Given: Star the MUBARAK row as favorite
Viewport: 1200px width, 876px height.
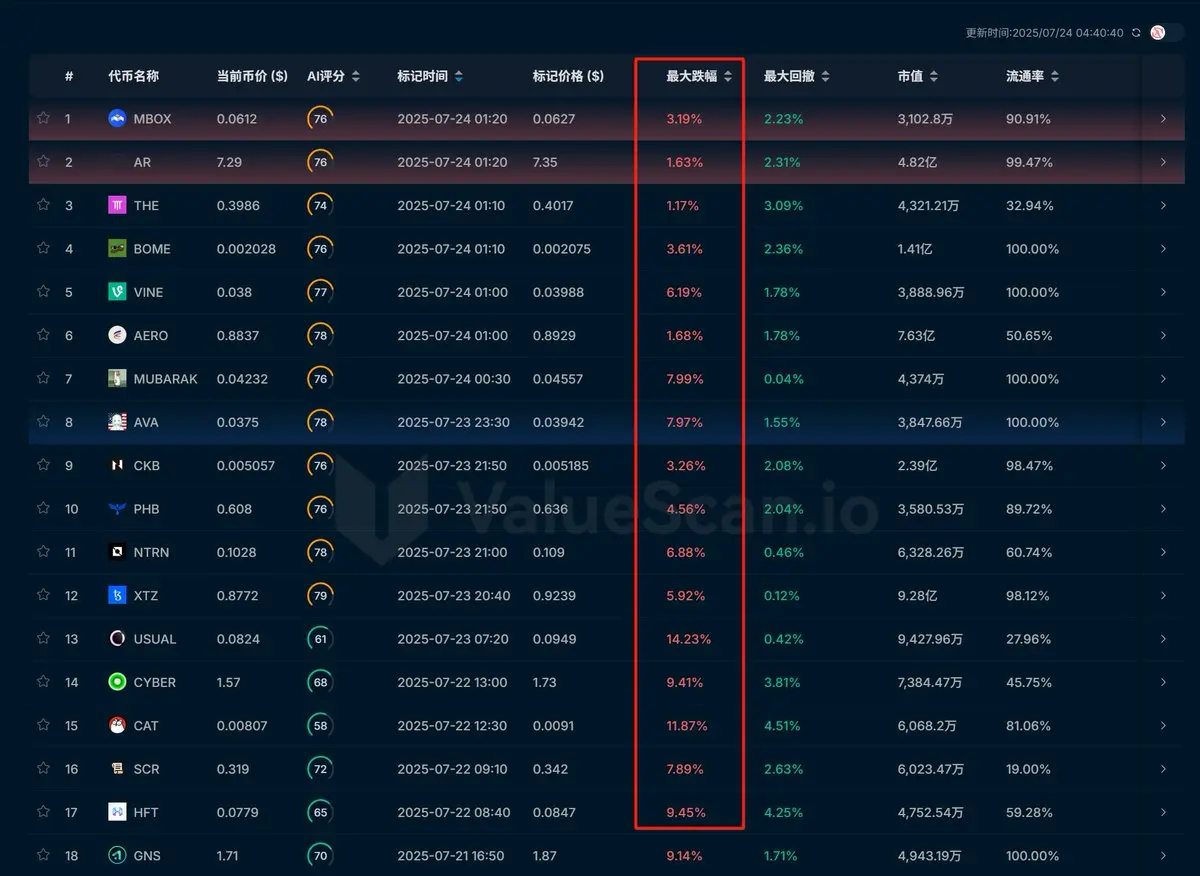Looking at the screenshot, I should coord(43,378).
